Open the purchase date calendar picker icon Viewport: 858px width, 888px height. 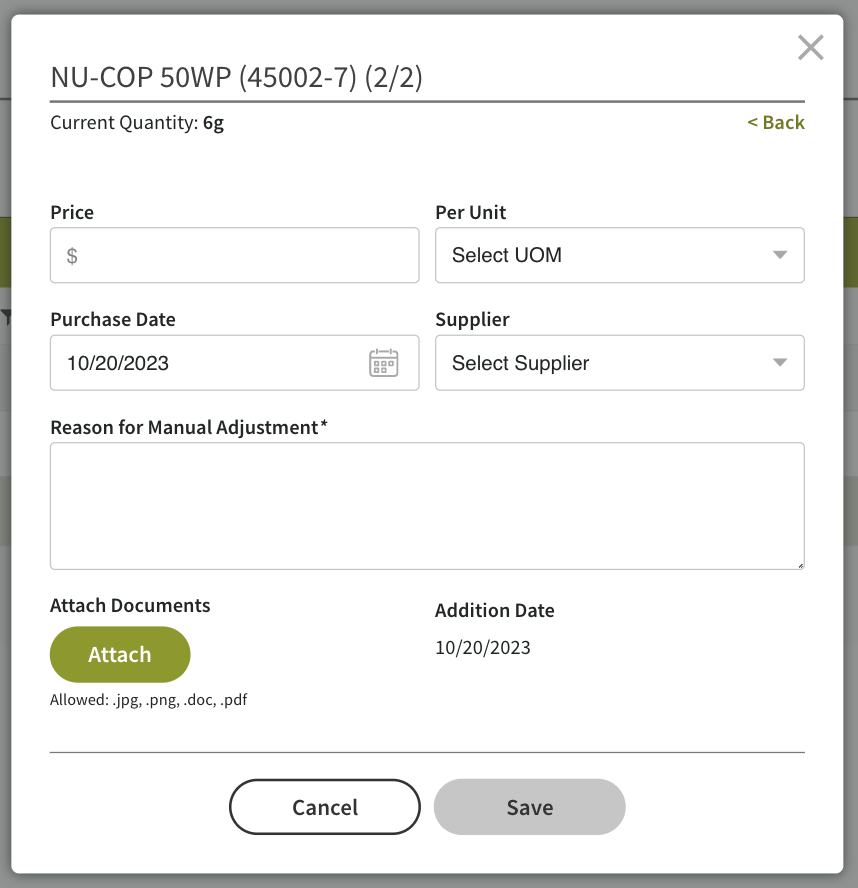pos(386,363)
